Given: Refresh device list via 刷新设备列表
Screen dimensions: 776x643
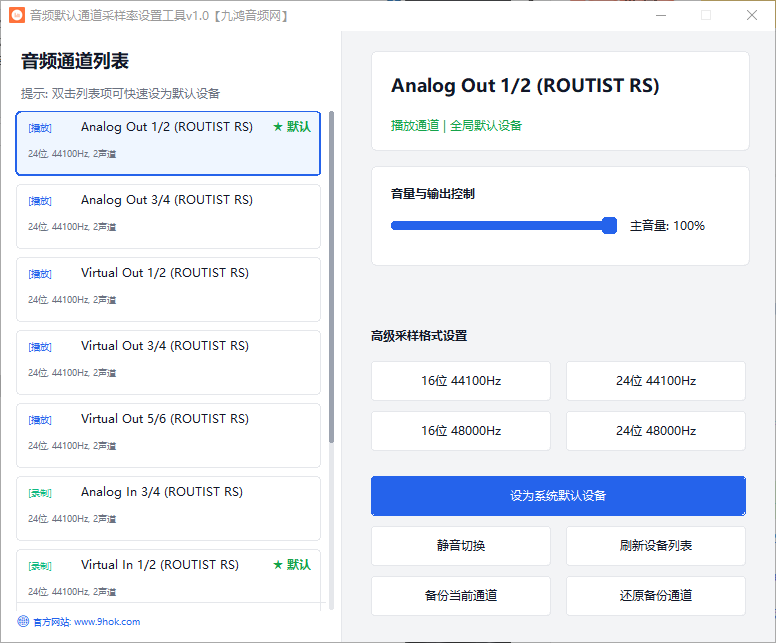Looking at the screenshot, I should 656,545.
